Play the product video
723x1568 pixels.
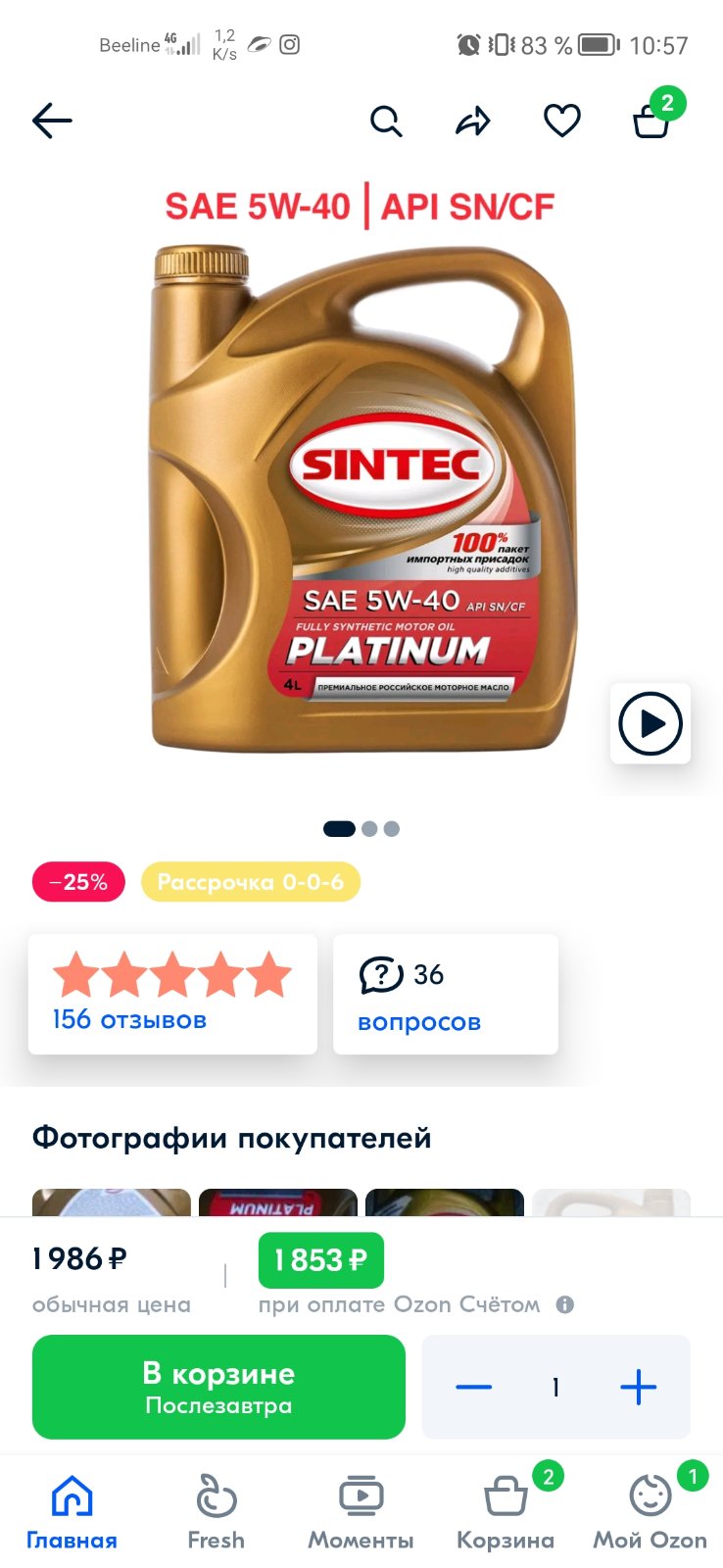[651, 723]
